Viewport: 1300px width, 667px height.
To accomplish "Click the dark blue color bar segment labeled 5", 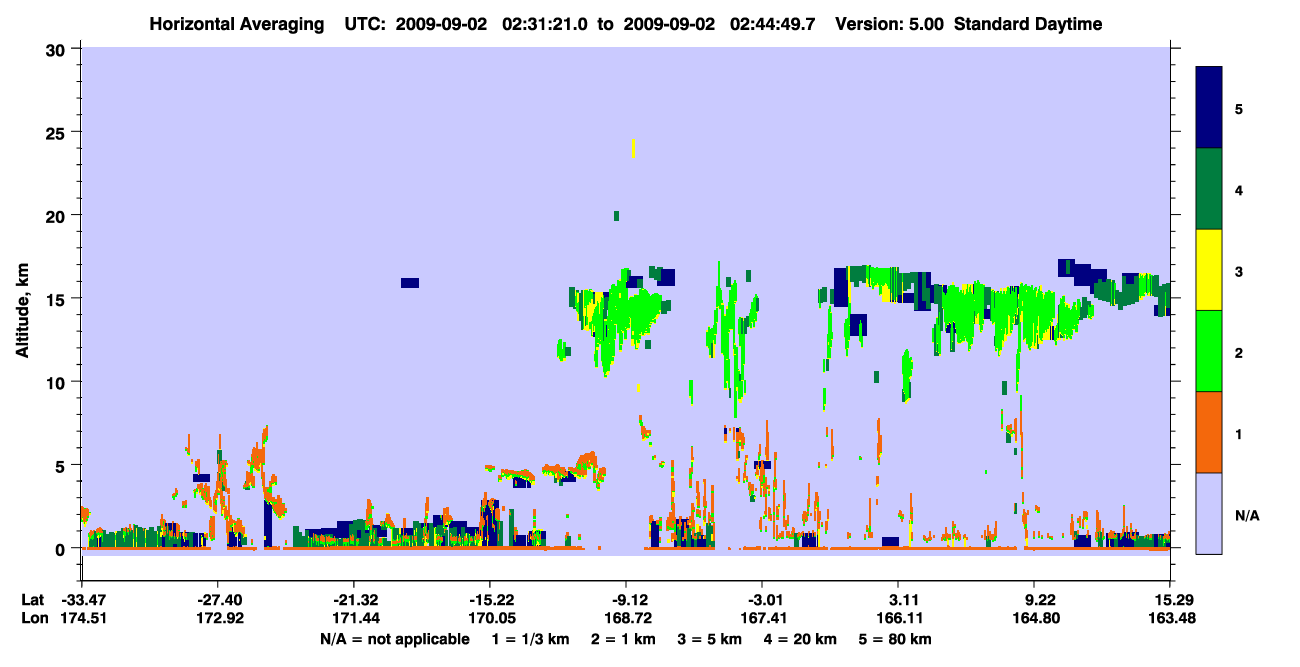I will [x=1209, y=108].
